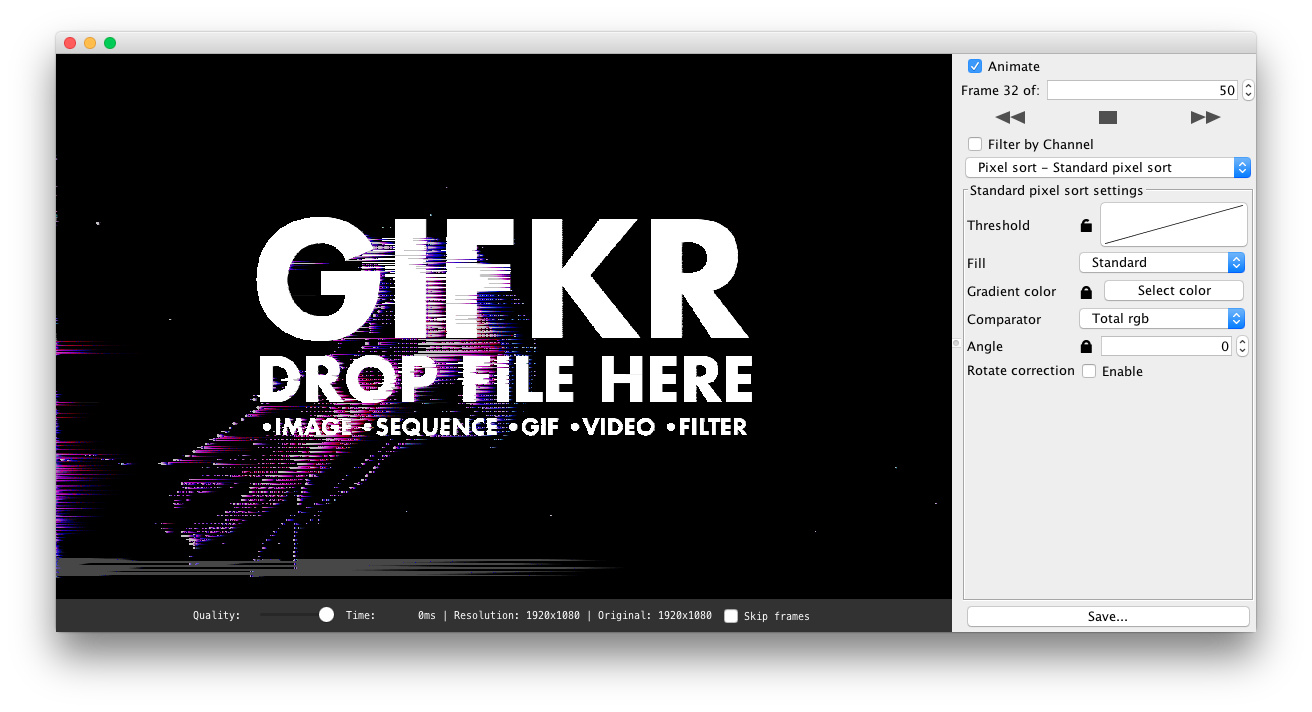Enable Rotate correction checkbox
This screenshot has height=712, width=1312.
[1089, 371]
